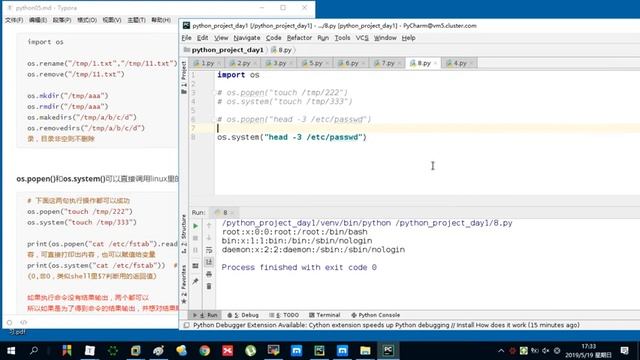Open Typora 格式(O) menu
This screenshot has height=360, width=640.
(87, 20)
